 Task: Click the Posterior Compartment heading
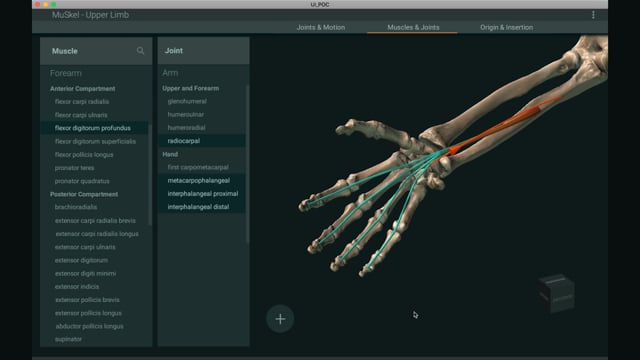(84, 194)
